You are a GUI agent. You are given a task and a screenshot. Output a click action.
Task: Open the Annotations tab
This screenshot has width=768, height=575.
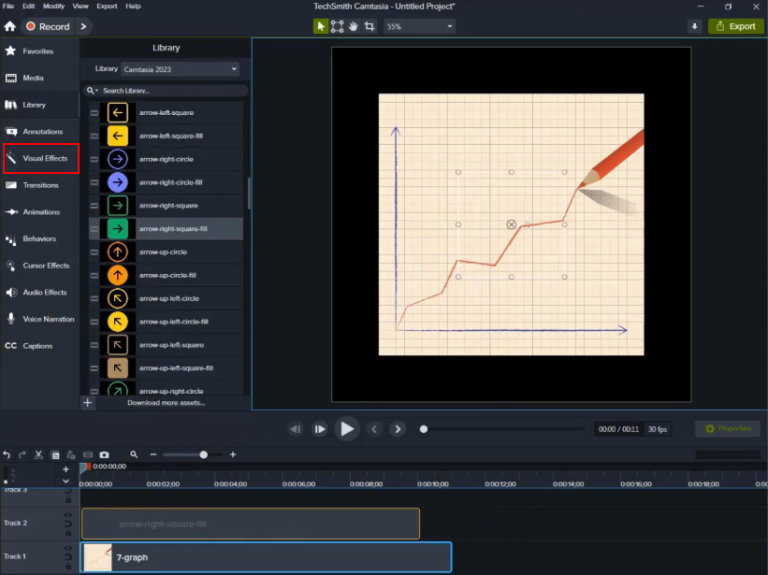pos(40,132)
